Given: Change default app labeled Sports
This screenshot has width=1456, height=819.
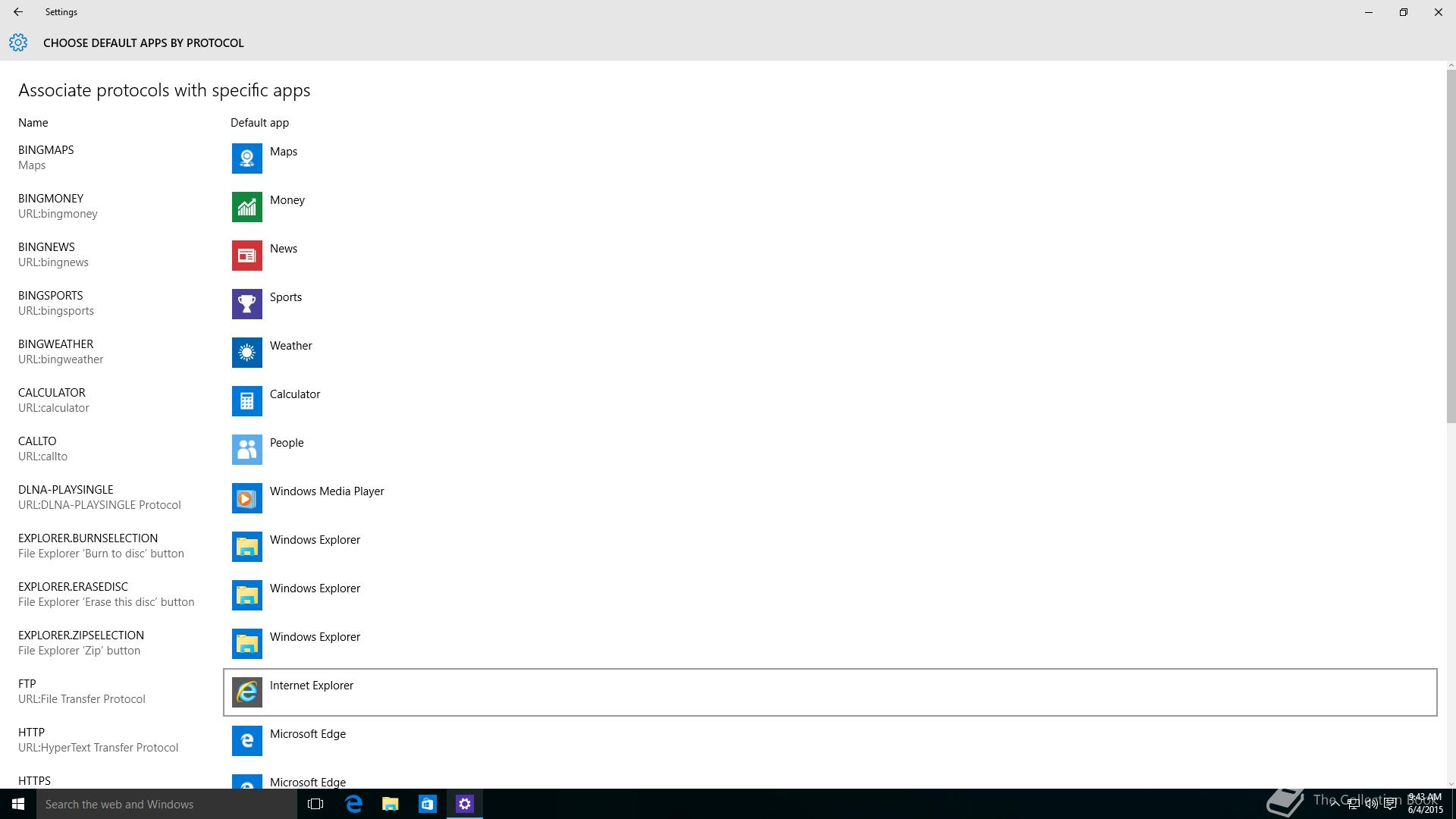Looking at the screenshot, I should [286, 297].
